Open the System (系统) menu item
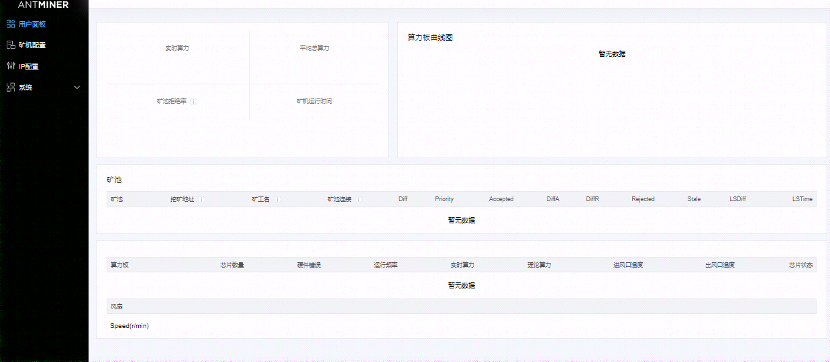 (25, 87)
